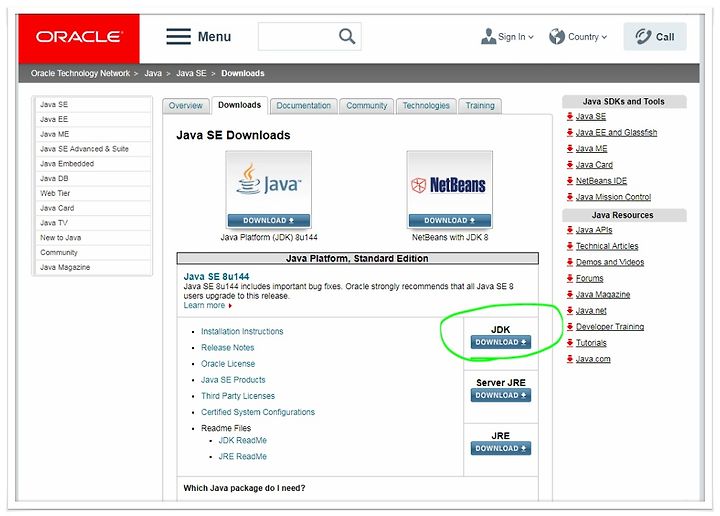Select Java DB in left sidebar

[x=93, y=178]
